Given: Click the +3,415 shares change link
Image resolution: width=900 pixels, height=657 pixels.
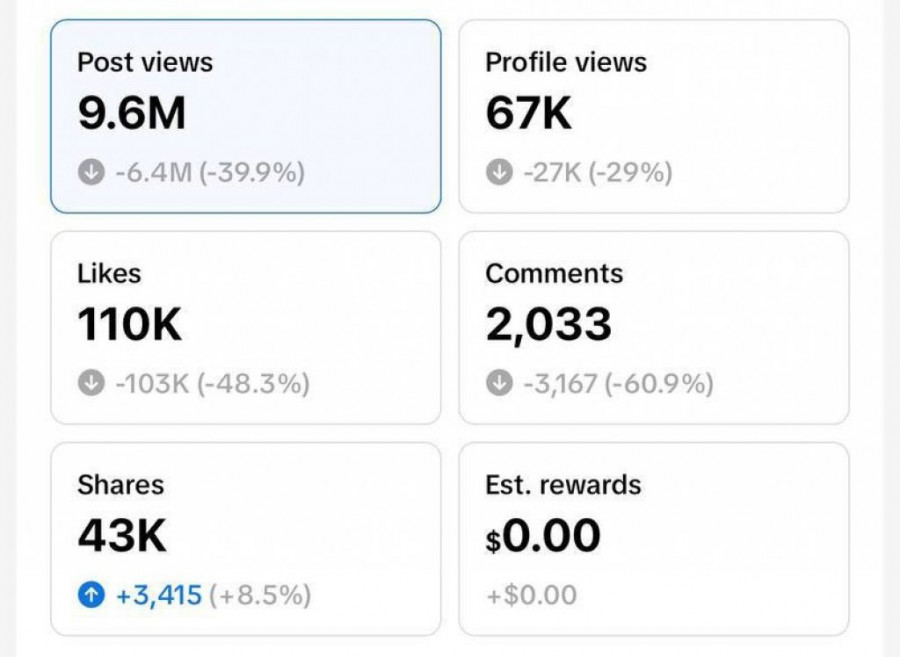Looking at the screenshot, I should 159,596.
